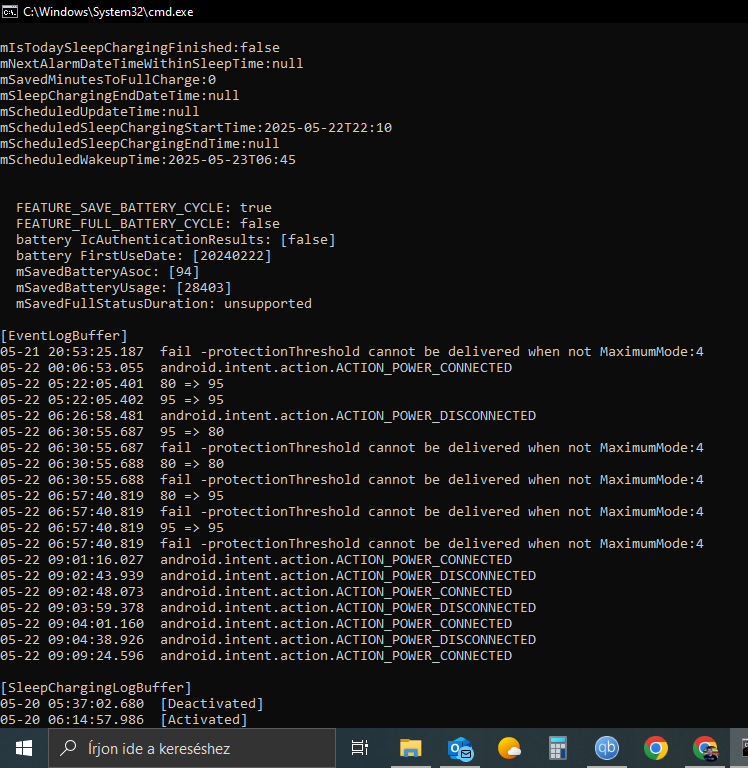
Task: Click the line mSavedMinutesToFullCharge:0
Action: [x=108, y=79]
